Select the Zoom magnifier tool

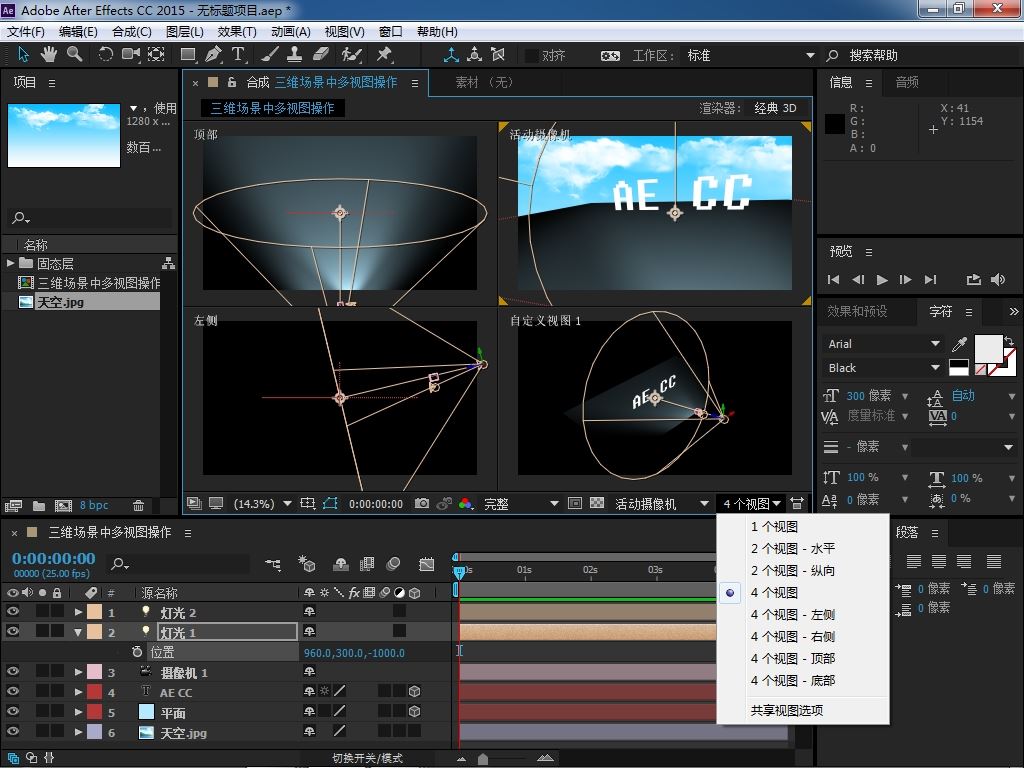point(75,55)
